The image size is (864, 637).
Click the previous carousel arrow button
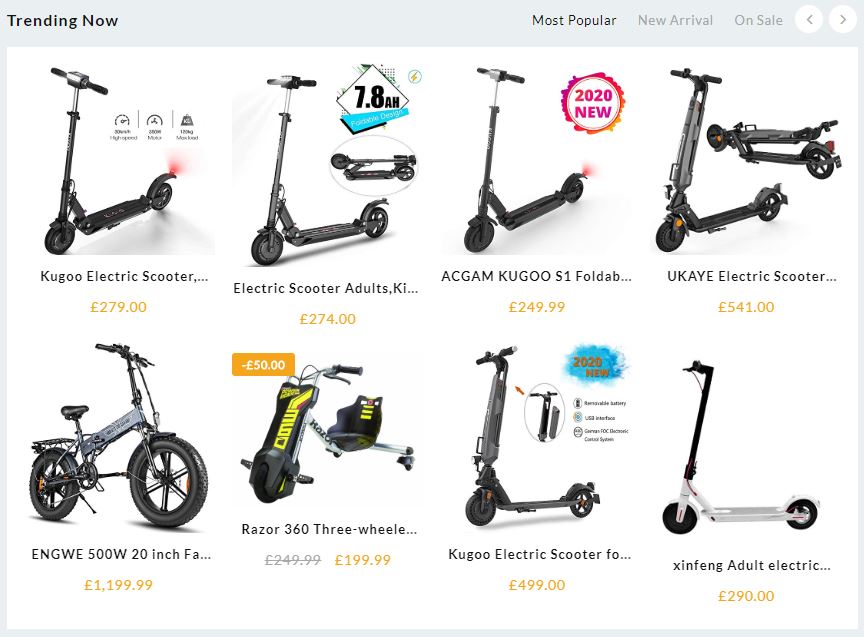pyautogui.click(x=809, y=19)
